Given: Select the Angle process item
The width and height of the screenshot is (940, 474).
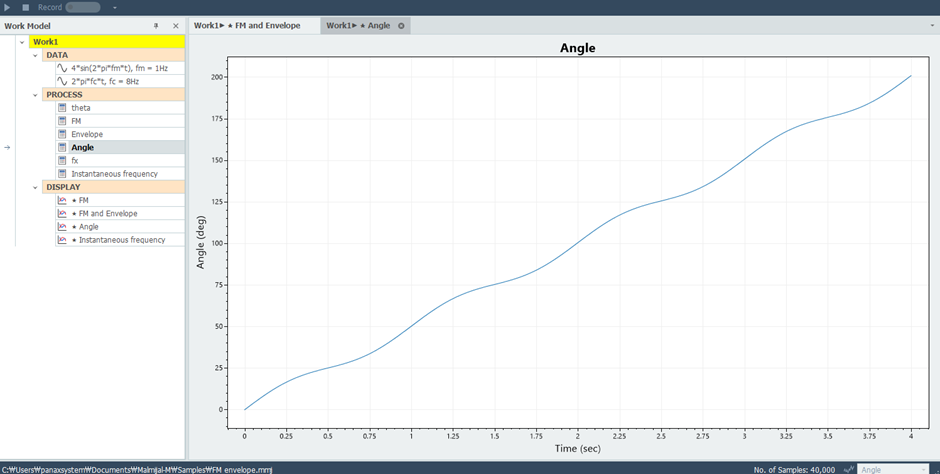Looking at the screenshot, I should [x=120, y=147].
